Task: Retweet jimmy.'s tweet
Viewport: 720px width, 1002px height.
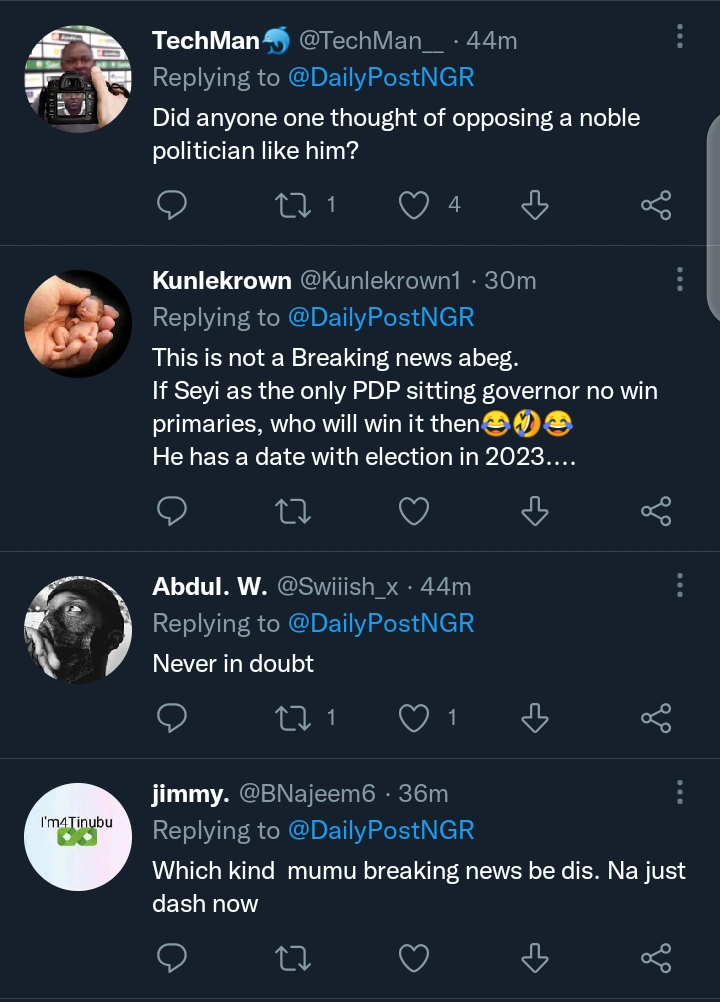Action: (293, 959)
